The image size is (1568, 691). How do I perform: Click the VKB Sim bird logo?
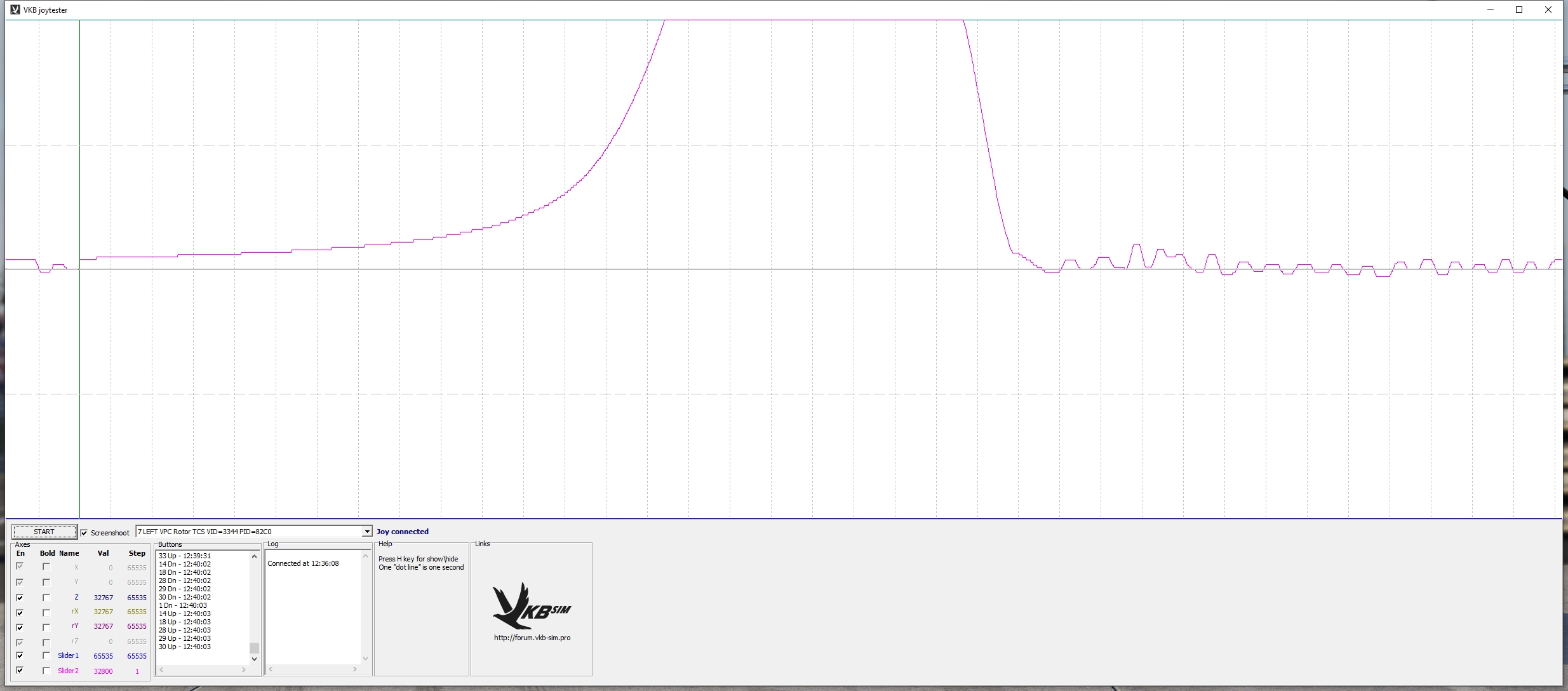click(532, 605)
